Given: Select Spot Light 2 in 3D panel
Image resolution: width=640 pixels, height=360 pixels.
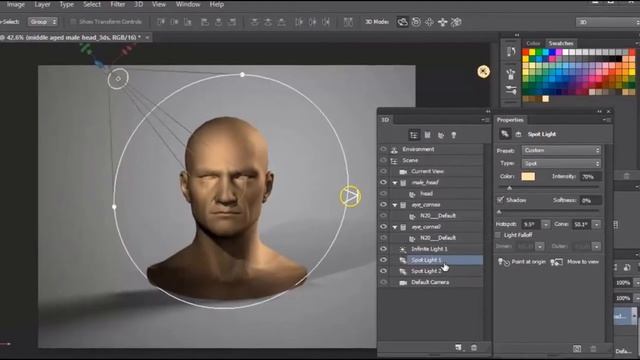Looking at the screenshot, I should (x=426, y=271).
